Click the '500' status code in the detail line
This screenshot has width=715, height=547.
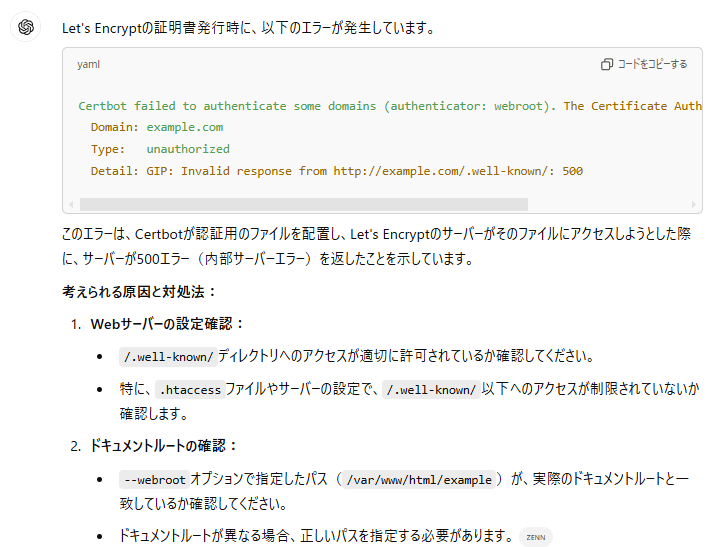coord(572,171)
